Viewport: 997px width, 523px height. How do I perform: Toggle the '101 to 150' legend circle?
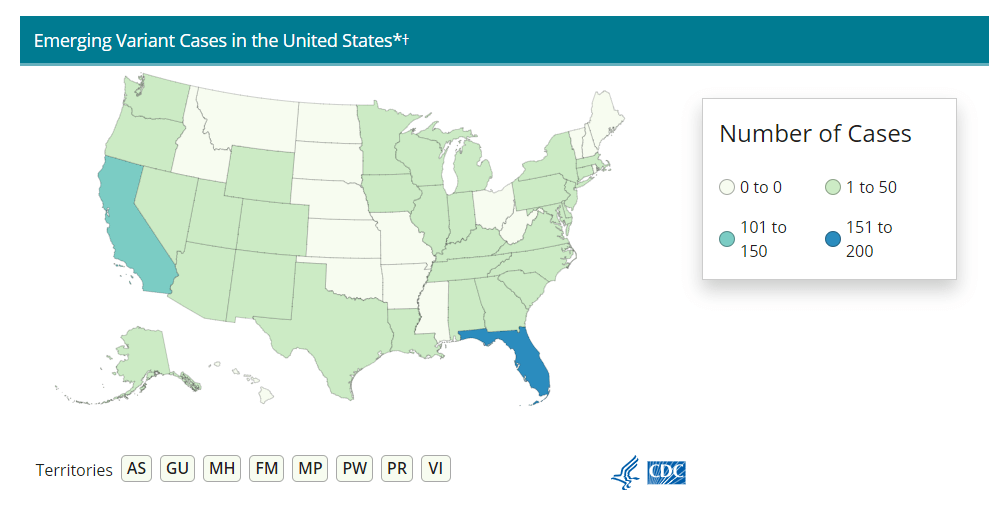(727, 239)
